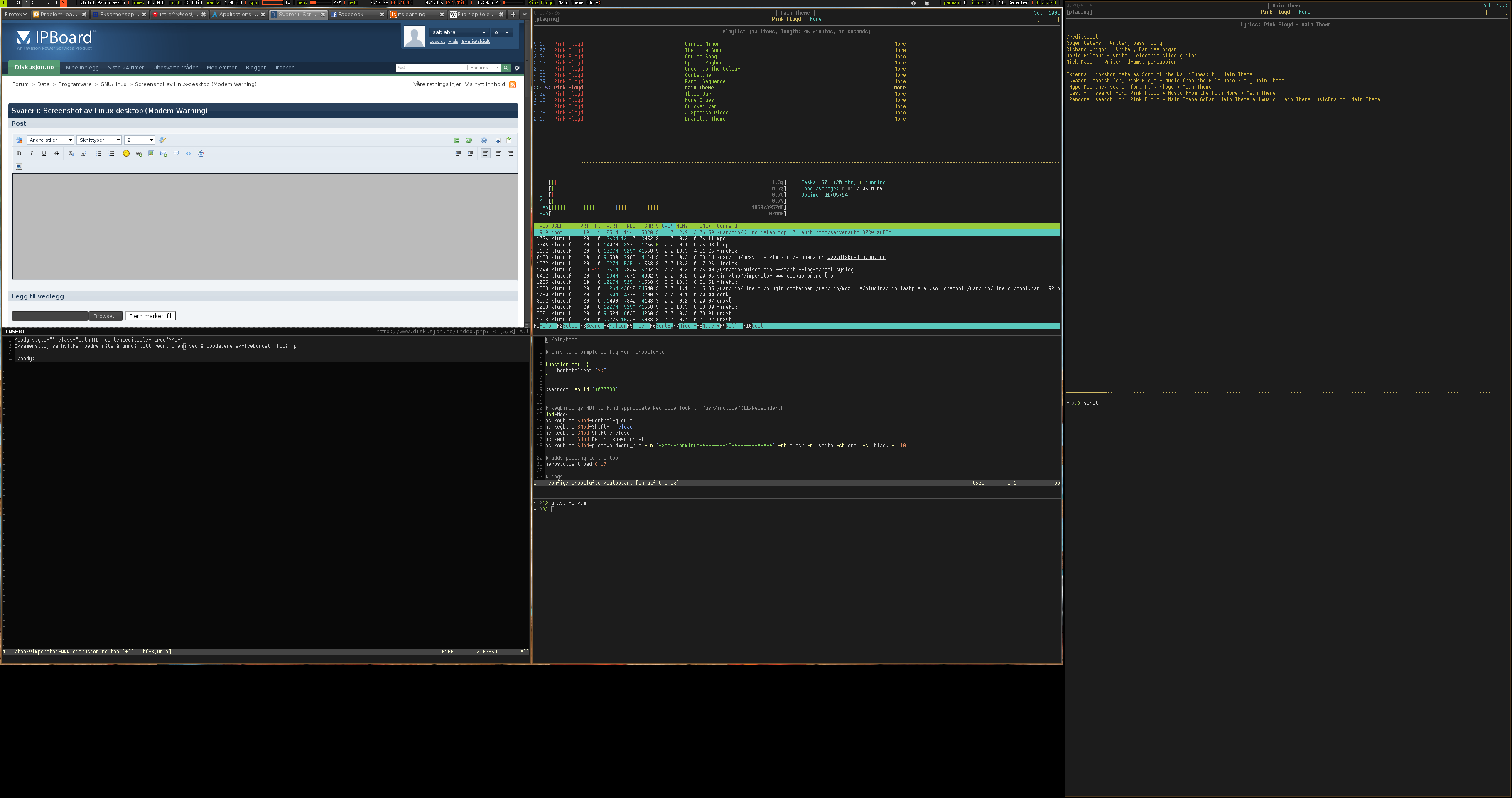Apply subscript formatting

point(71,153)
